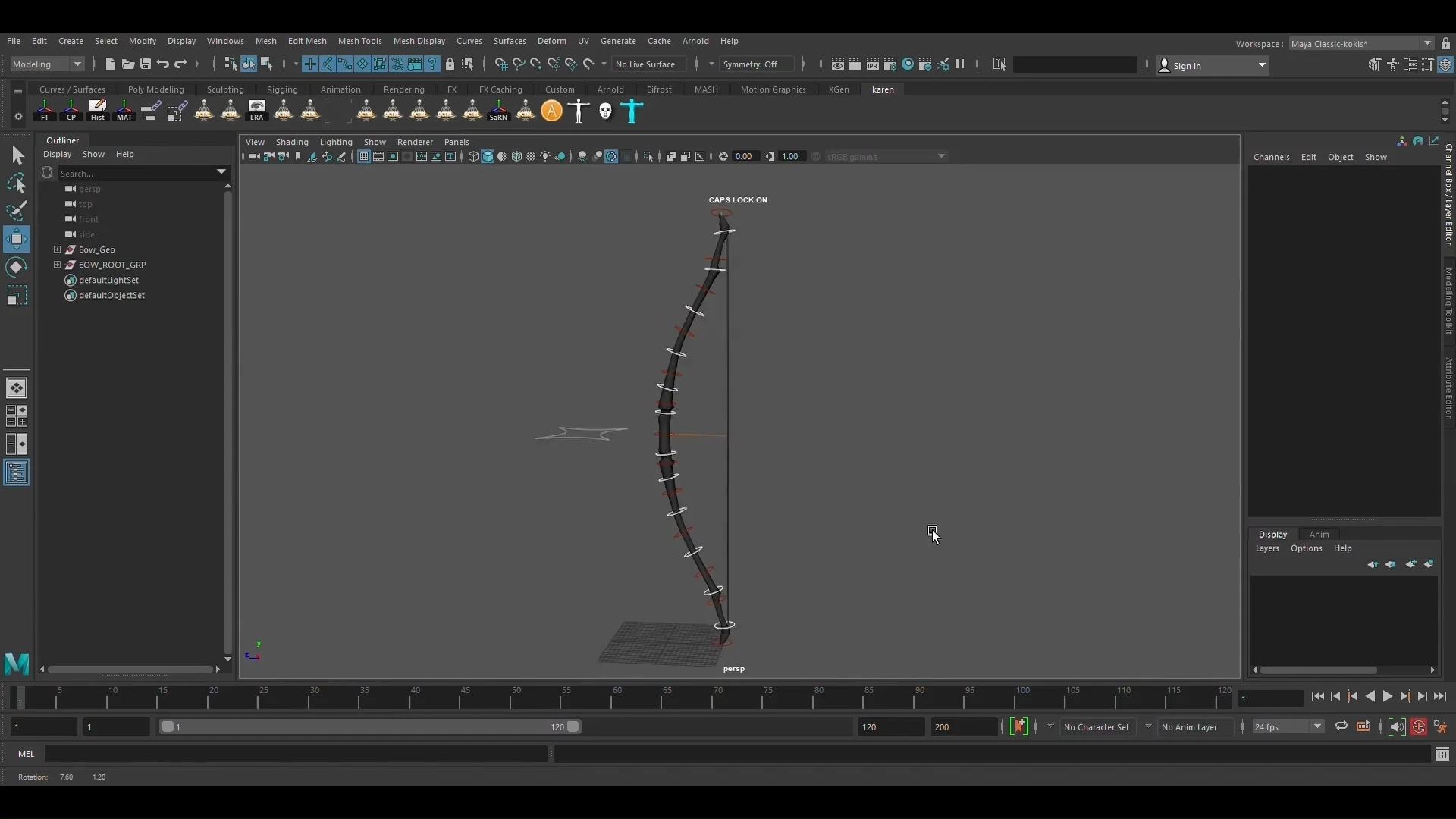The height and width of the screenshot is (819, 1456).
Task: Open the Mesh Tools menu
Action: [x=359, y=41]
